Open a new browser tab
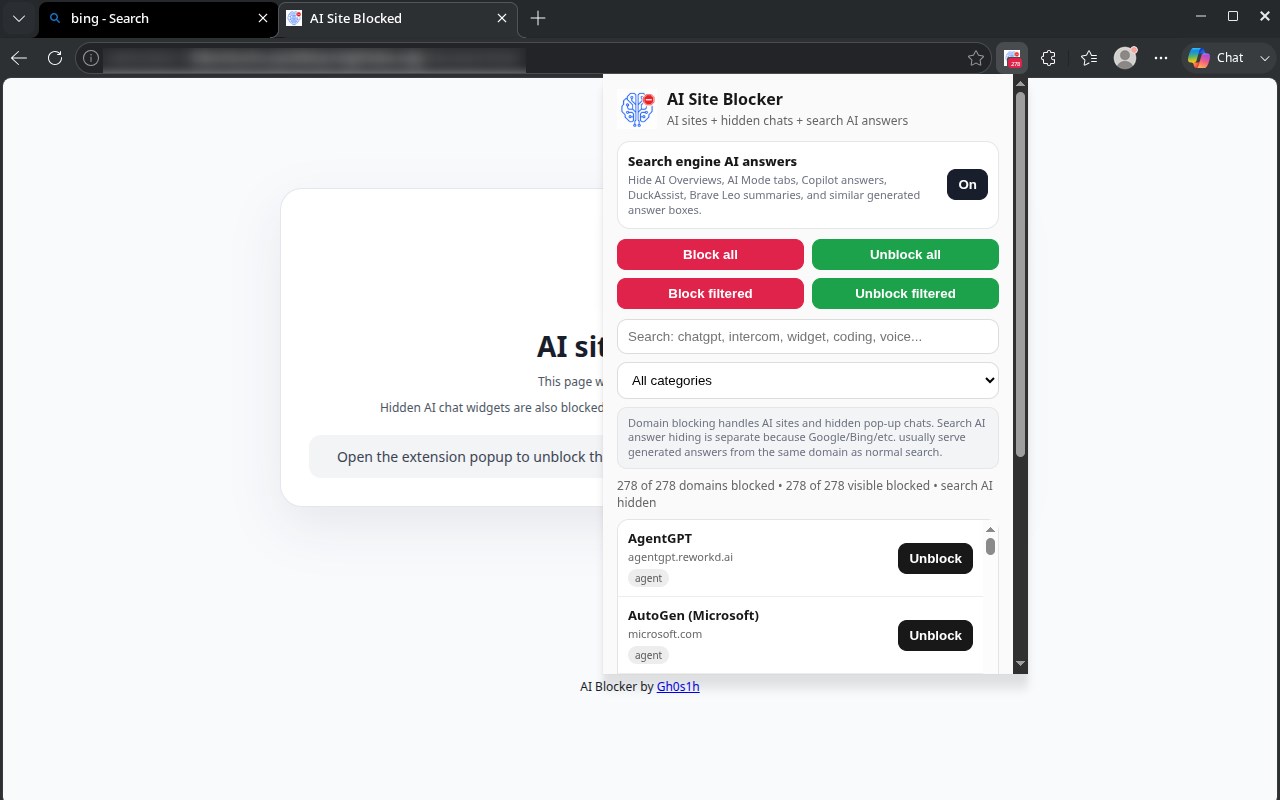Screen dimensions: 1280x800 pyautogui.click(x=538, y=18)
